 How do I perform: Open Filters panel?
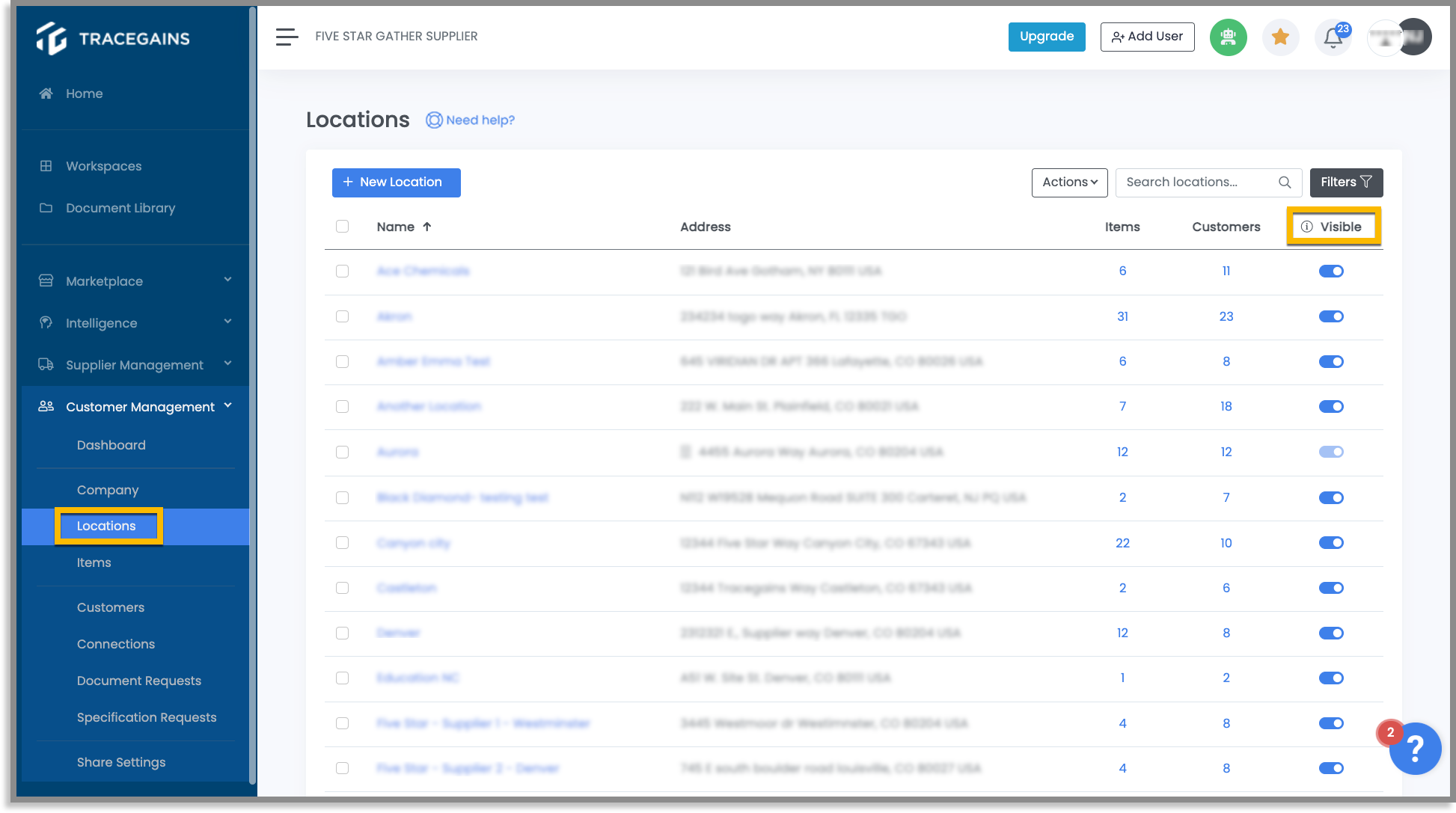[1346, 182]
